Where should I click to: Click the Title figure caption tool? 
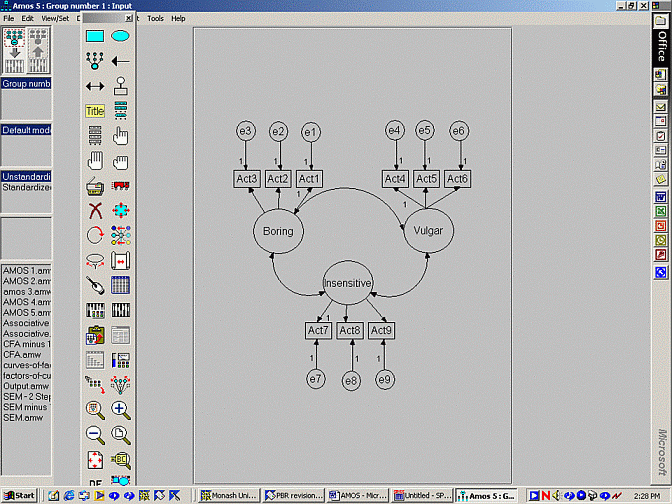(x=95, y=111)
